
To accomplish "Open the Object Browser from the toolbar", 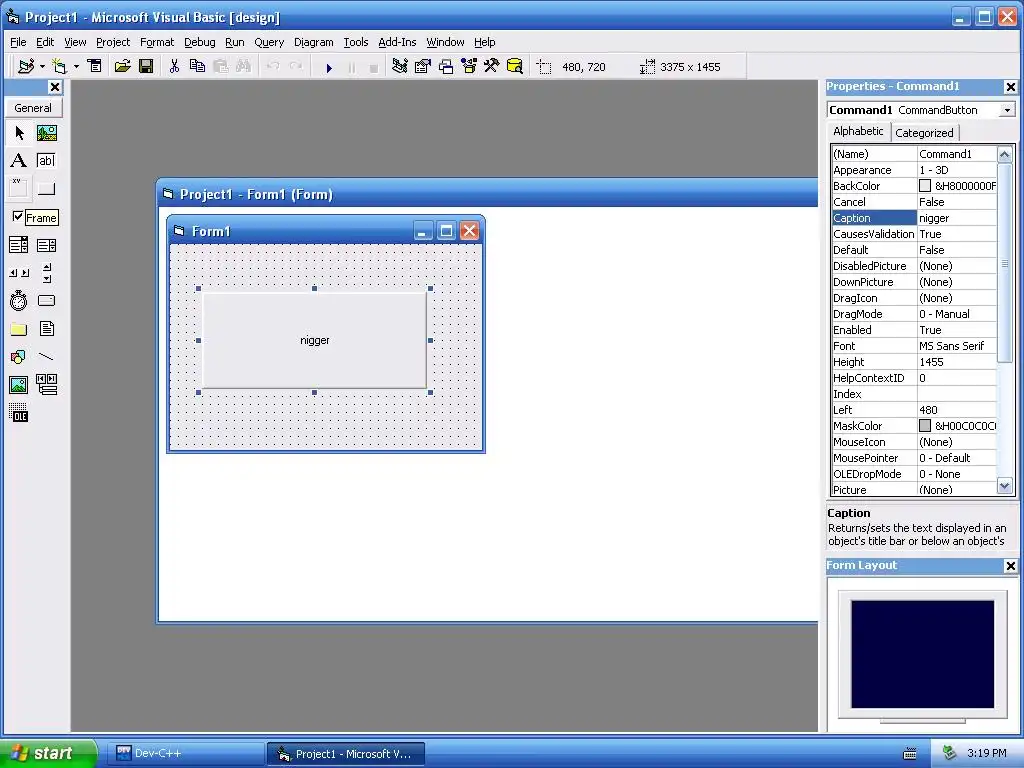I will [469, 67].
